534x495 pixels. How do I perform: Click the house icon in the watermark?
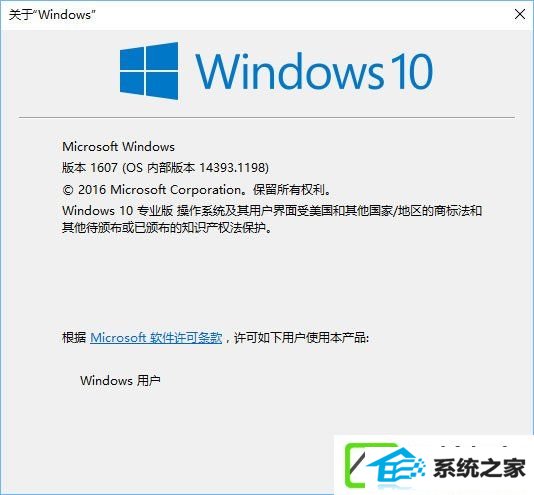coord(397,467)
